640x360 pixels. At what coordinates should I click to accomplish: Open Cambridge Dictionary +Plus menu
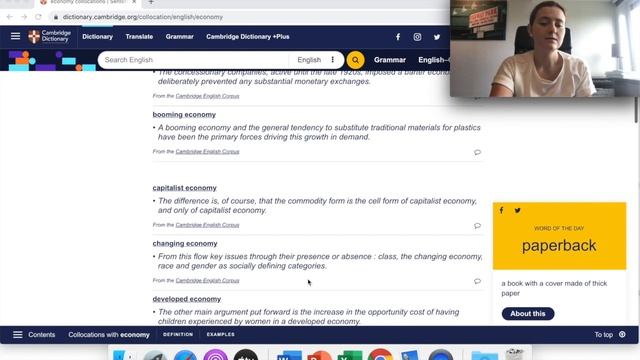pos(248,37)
